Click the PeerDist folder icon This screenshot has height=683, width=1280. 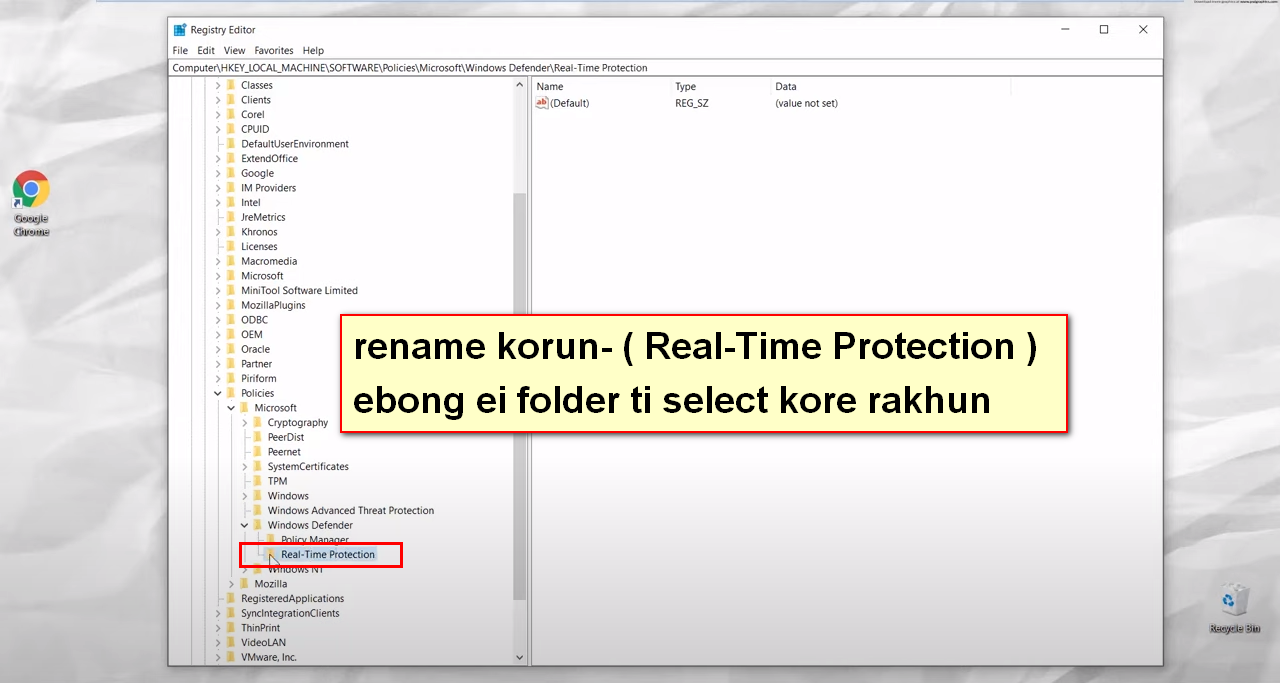[258, 437]
